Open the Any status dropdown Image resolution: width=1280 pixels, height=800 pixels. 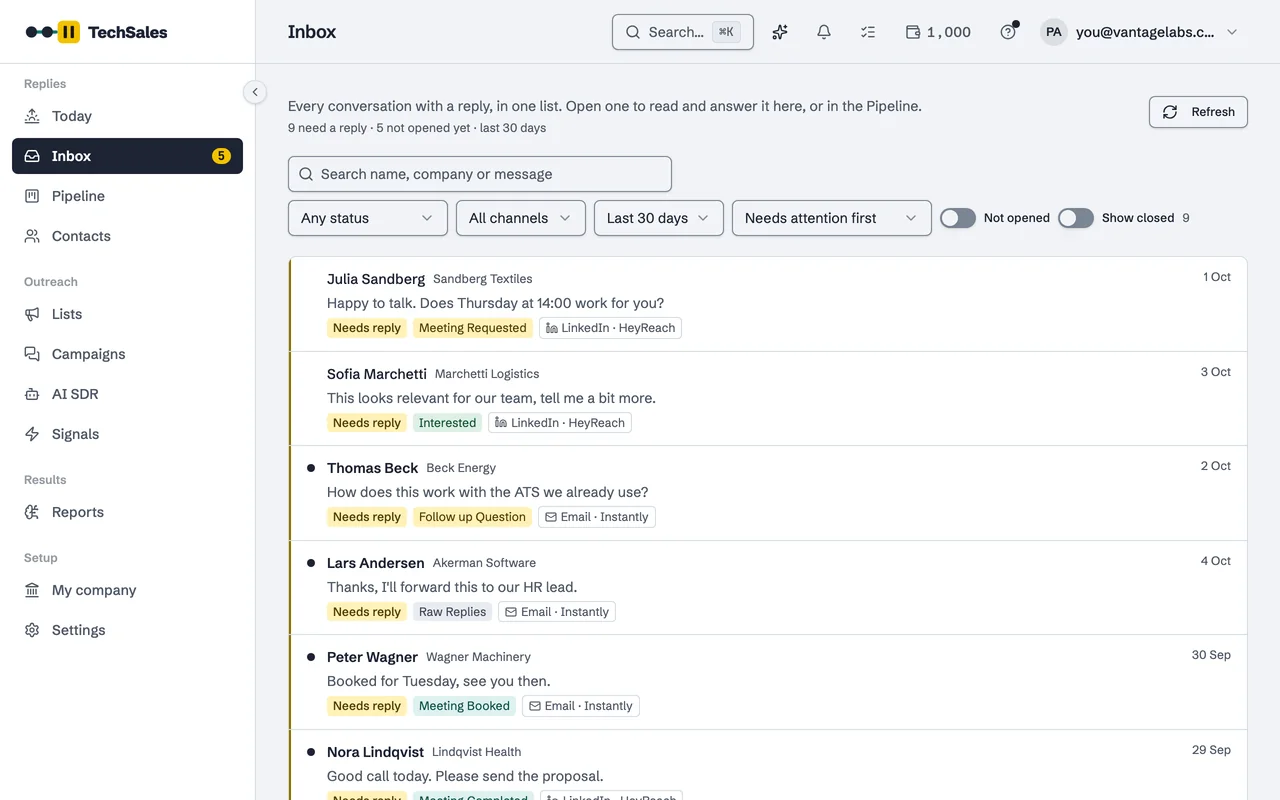tap(368, 218)
